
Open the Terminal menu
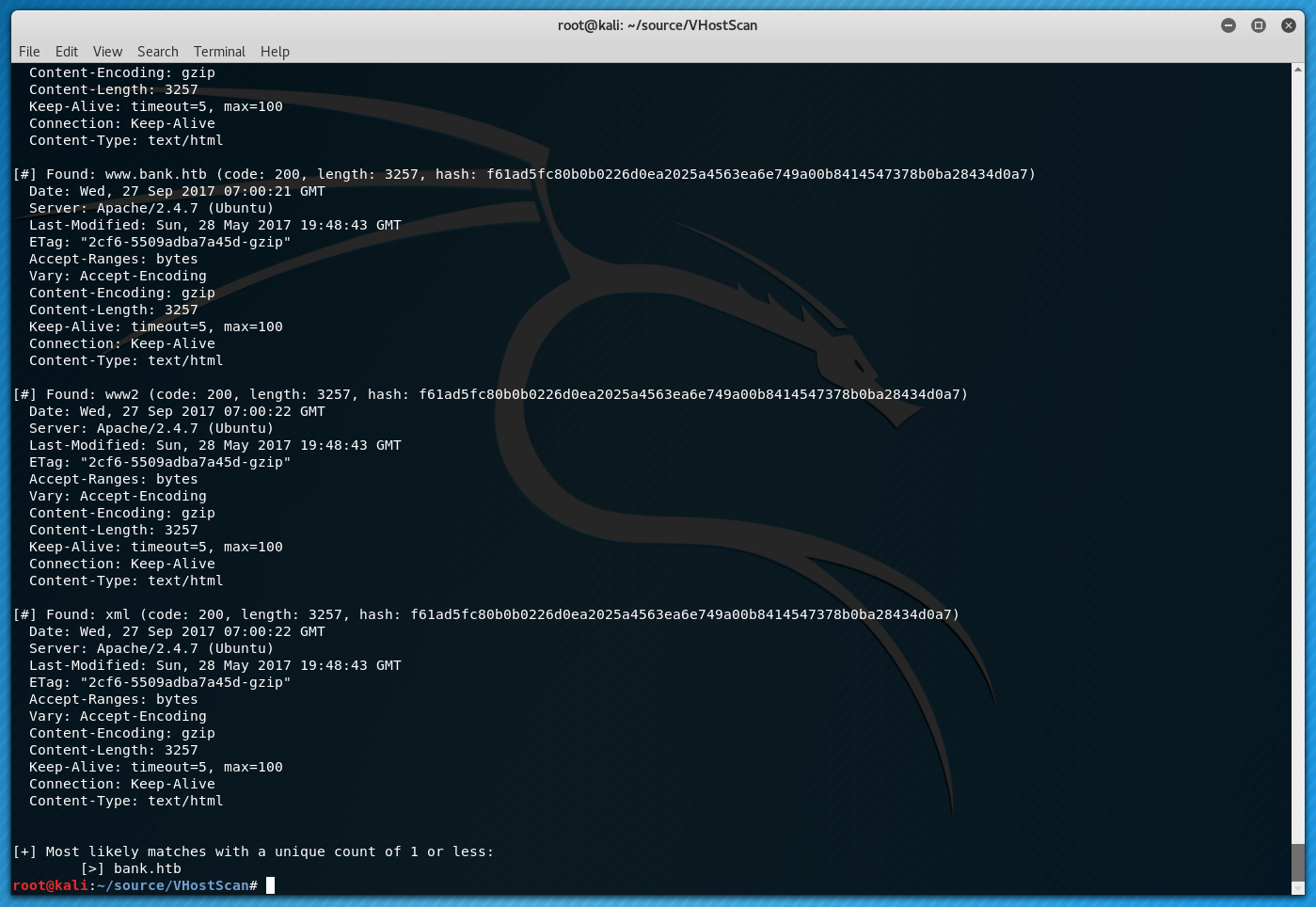[219, 52]
